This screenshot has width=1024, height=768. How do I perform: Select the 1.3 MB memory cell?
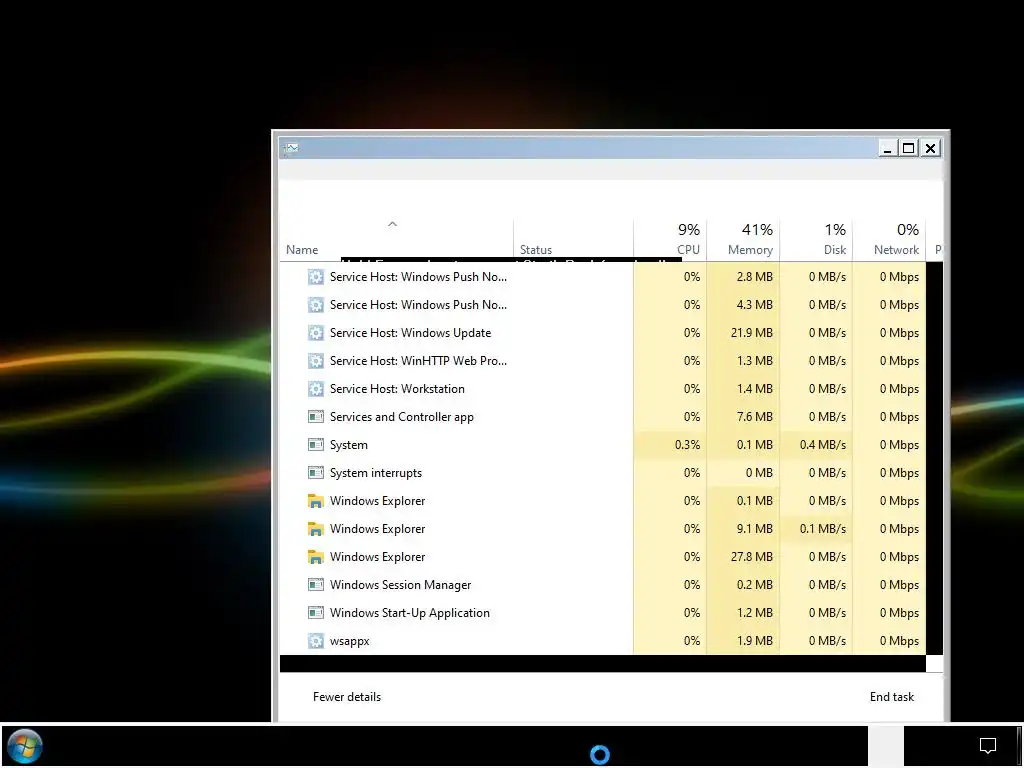click(x=743, y=361)
